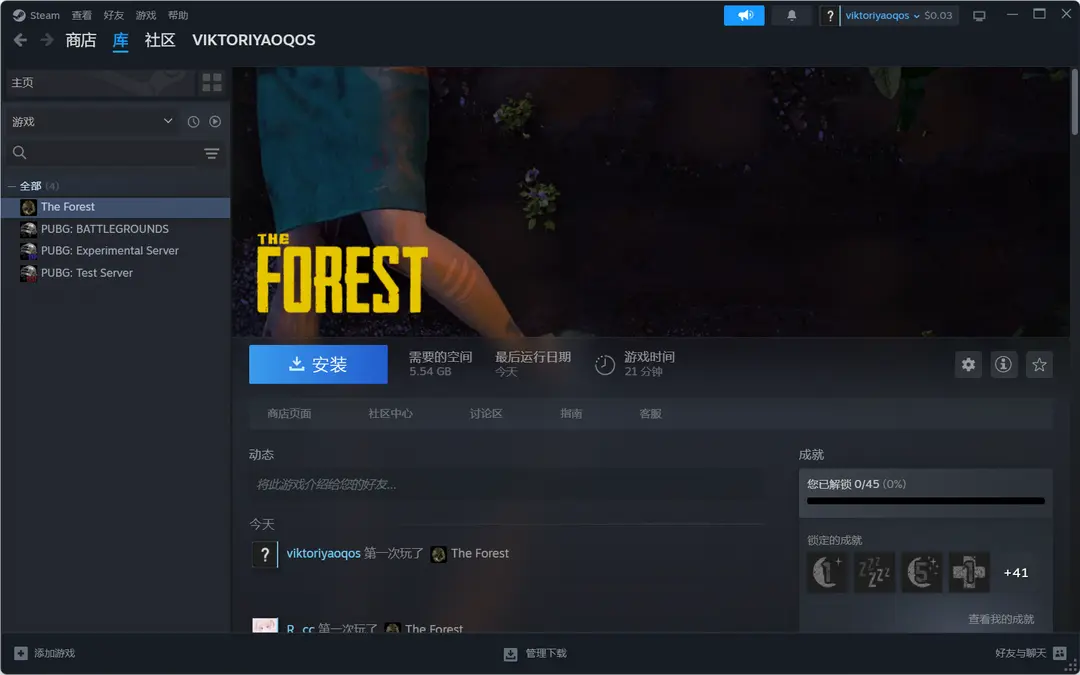Click the activity post input field
This screenshot has width=1080, height=675.
(x=506, y=485)
